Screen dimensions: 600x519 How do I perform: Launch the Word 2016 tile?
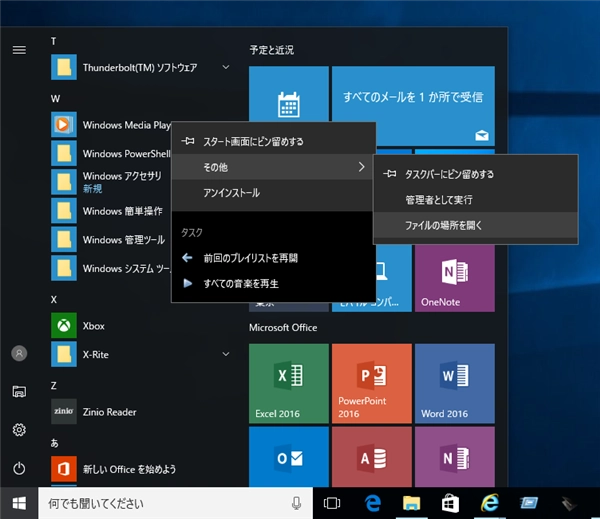(455, 384)
